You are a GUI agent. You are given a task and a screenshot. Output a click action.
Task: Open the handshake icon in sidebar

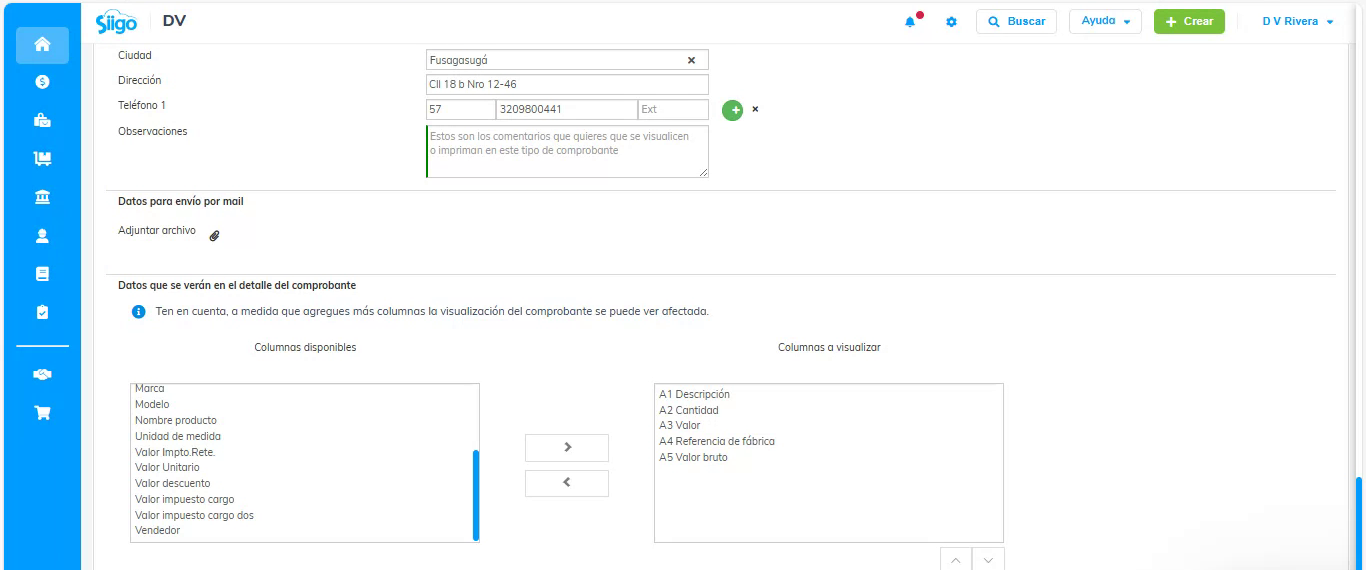coord(42,374)
